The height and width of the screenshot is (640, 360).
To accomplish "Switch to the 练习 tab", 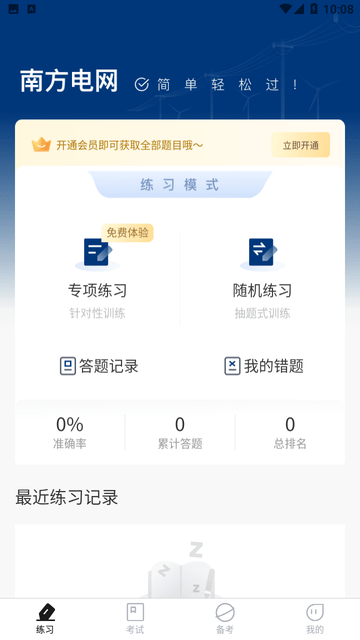I will coord(45,619).
